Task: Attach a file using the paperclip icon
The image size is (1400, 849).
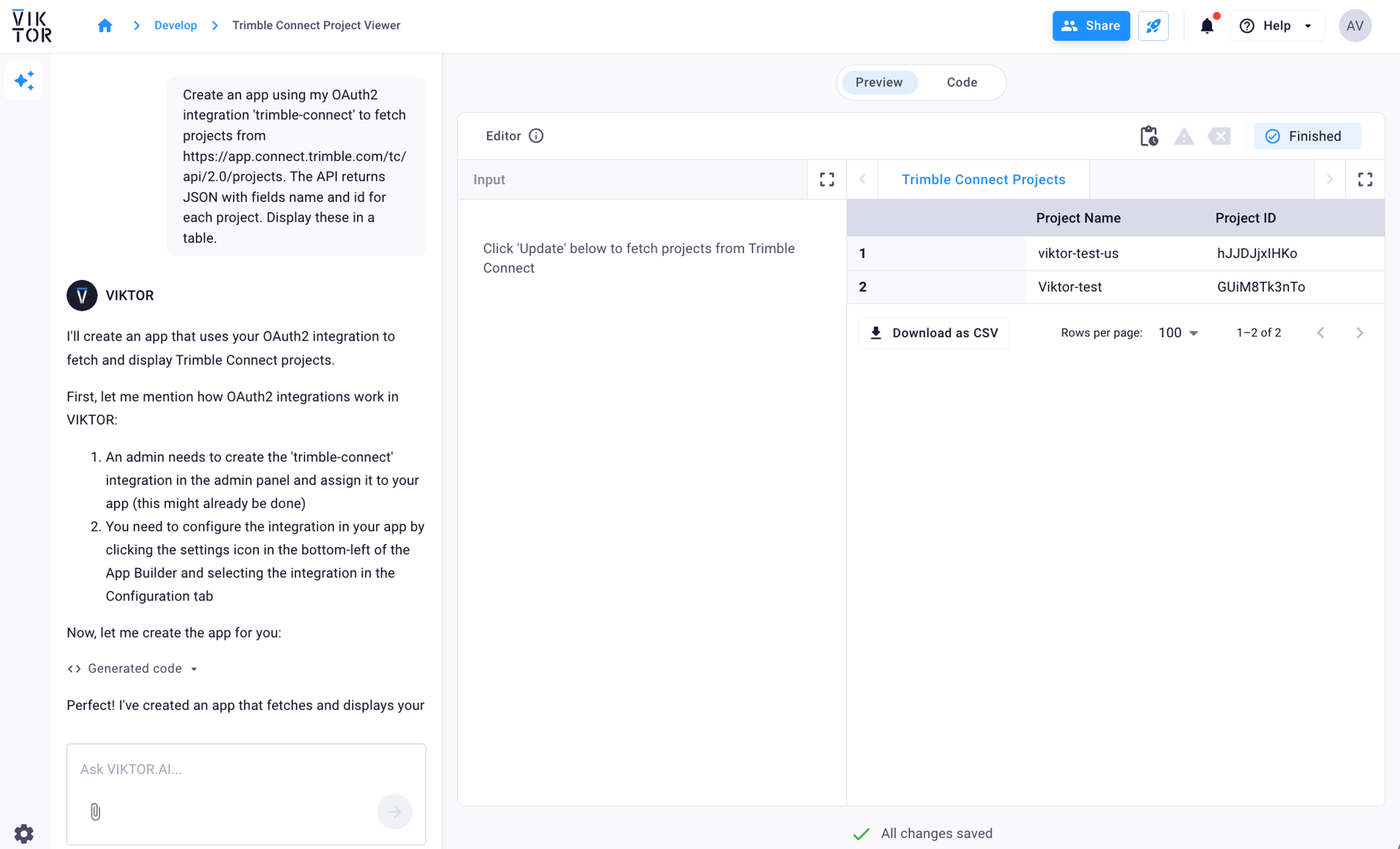Action: click(x=95, y=811)
